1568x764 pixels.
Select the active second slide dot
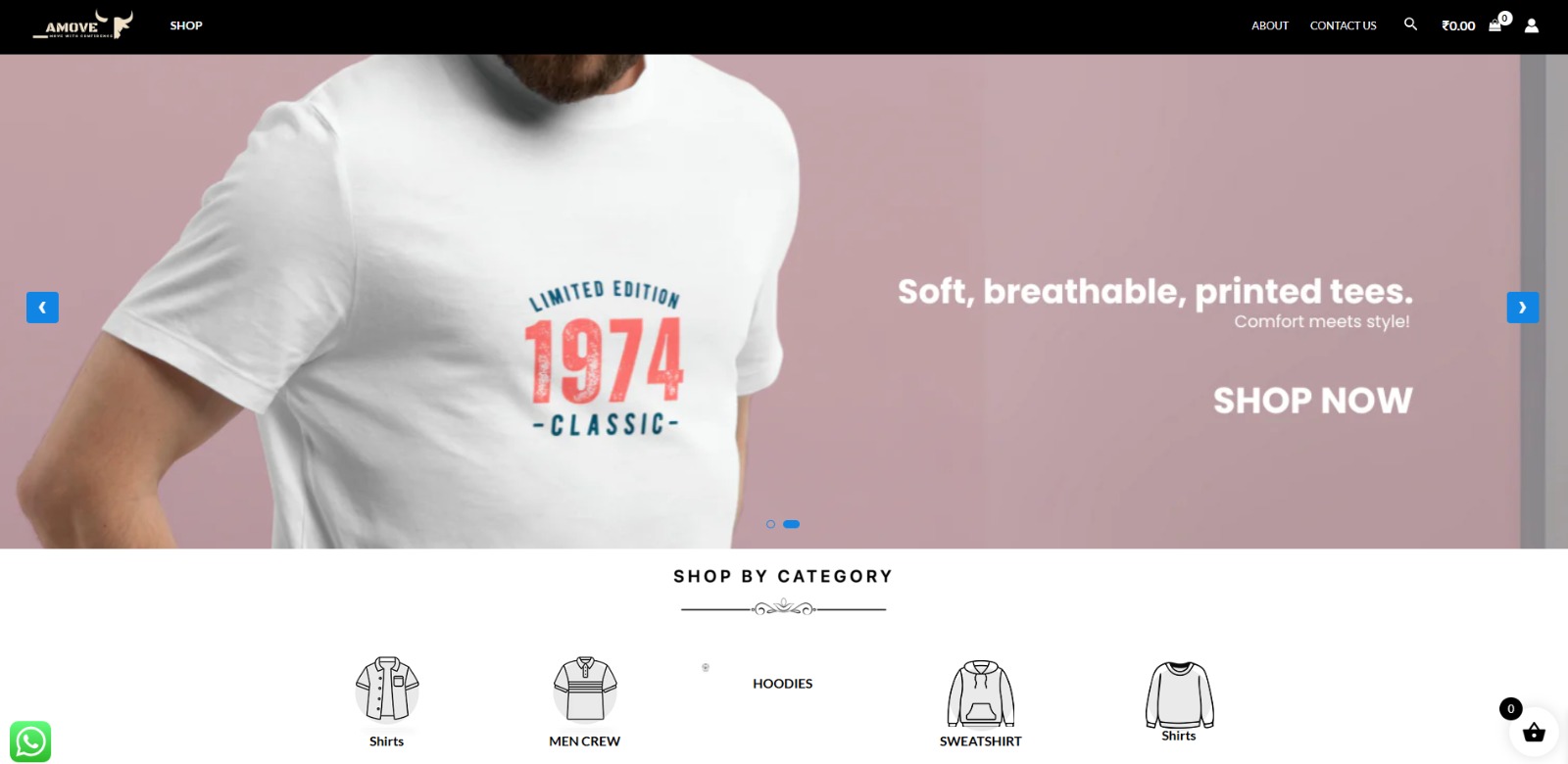(792, 524)
